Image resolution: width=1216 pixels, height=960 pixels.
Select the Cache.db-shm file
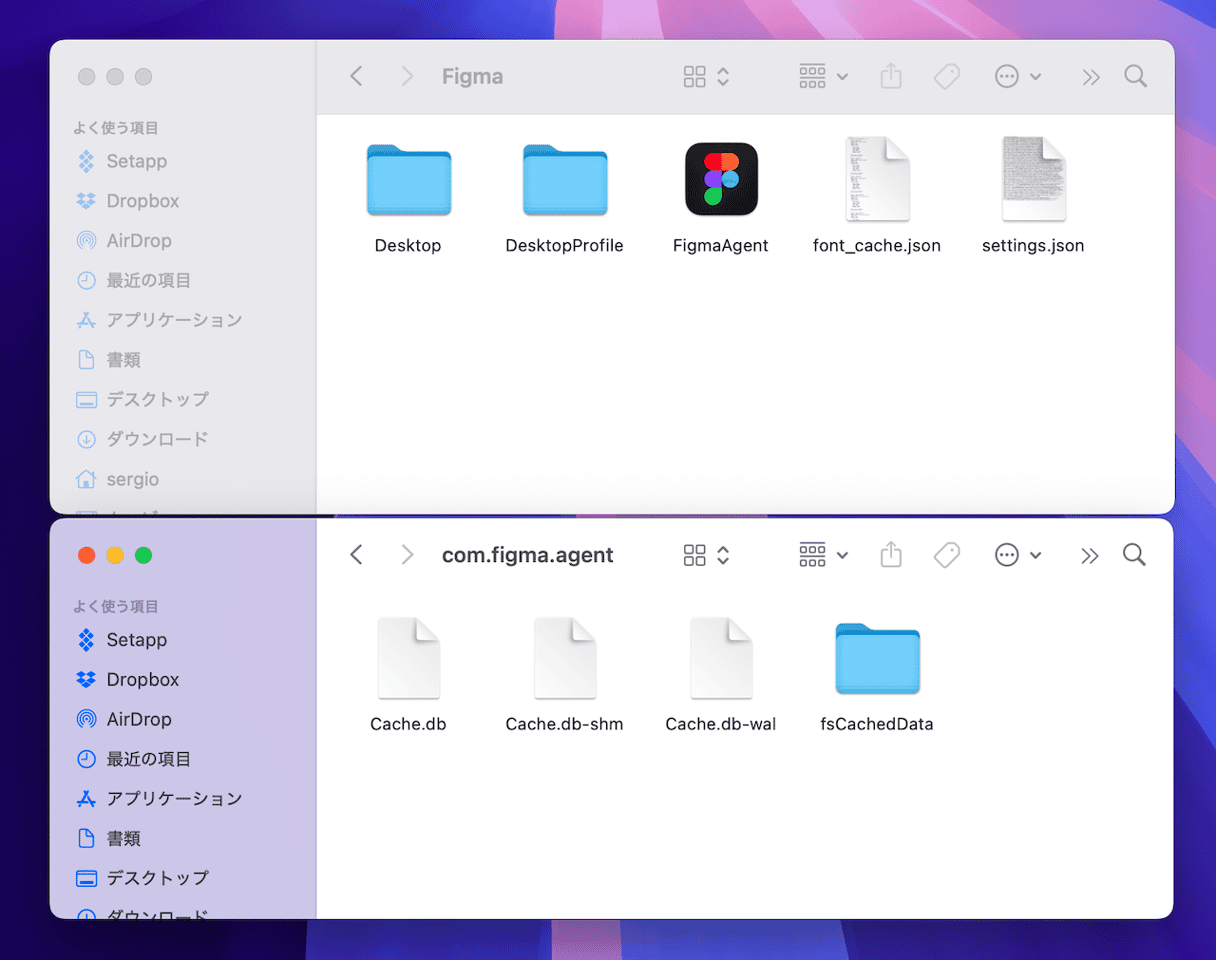coord(564,659)
